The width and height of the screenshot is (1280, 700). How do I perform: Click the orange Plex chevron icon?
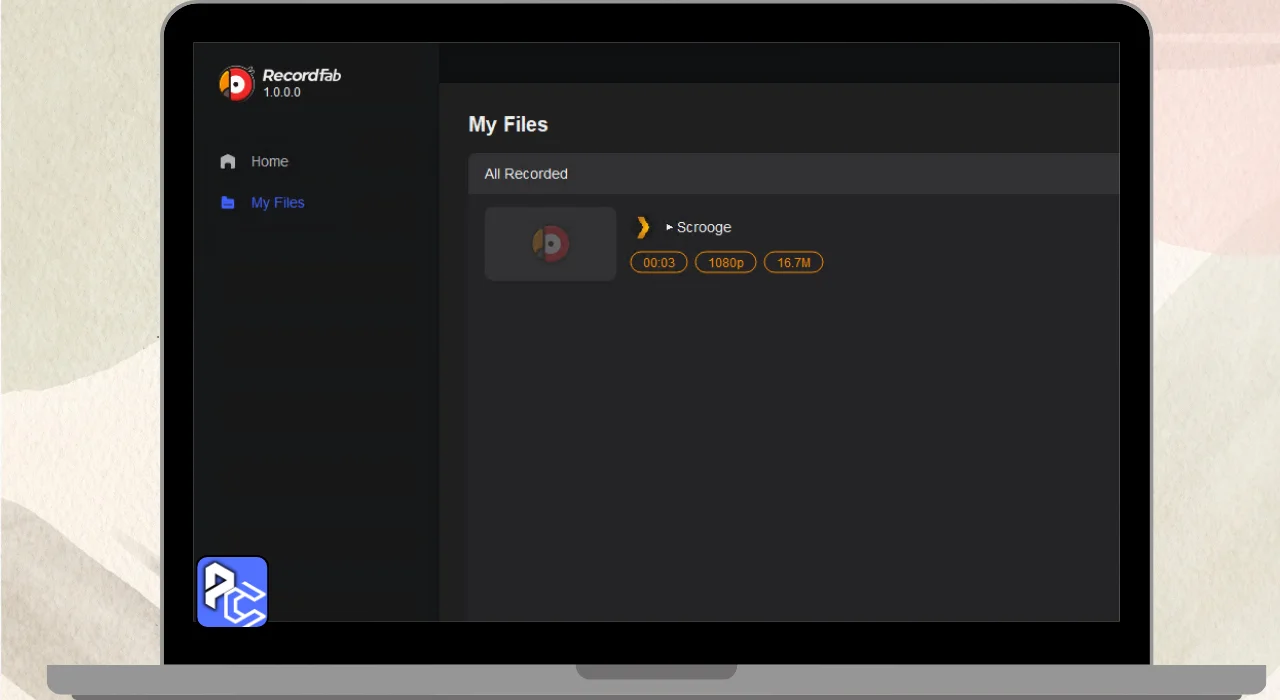click(x=643, y=227)
